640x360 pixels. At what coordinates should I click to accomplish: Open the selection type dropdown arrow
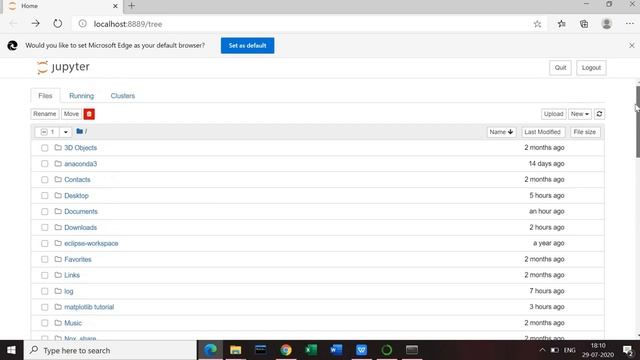[66, 132]
